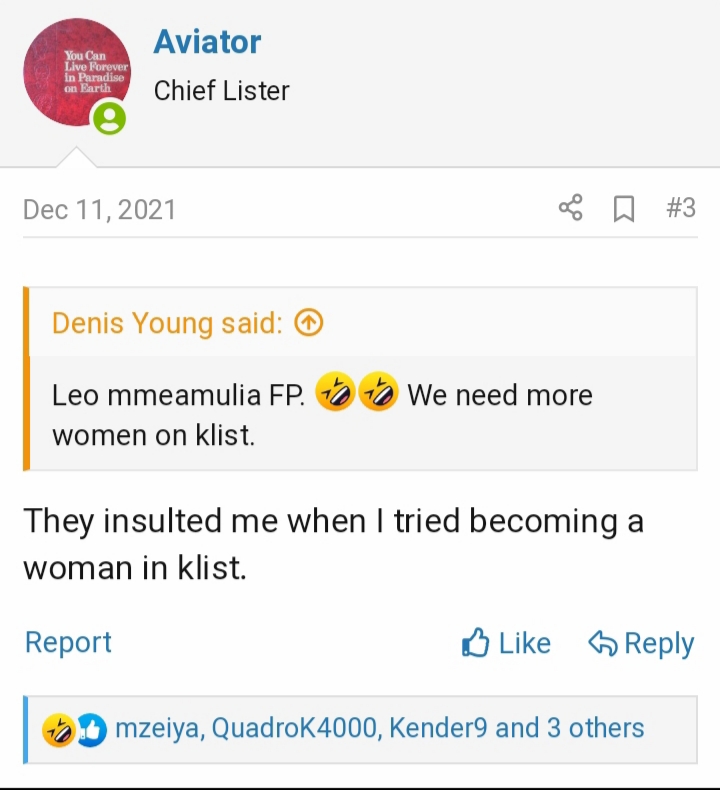This screenshot has height=790, width=720.
Task: Open the #3 post permalink
Action: click(680, 209)
